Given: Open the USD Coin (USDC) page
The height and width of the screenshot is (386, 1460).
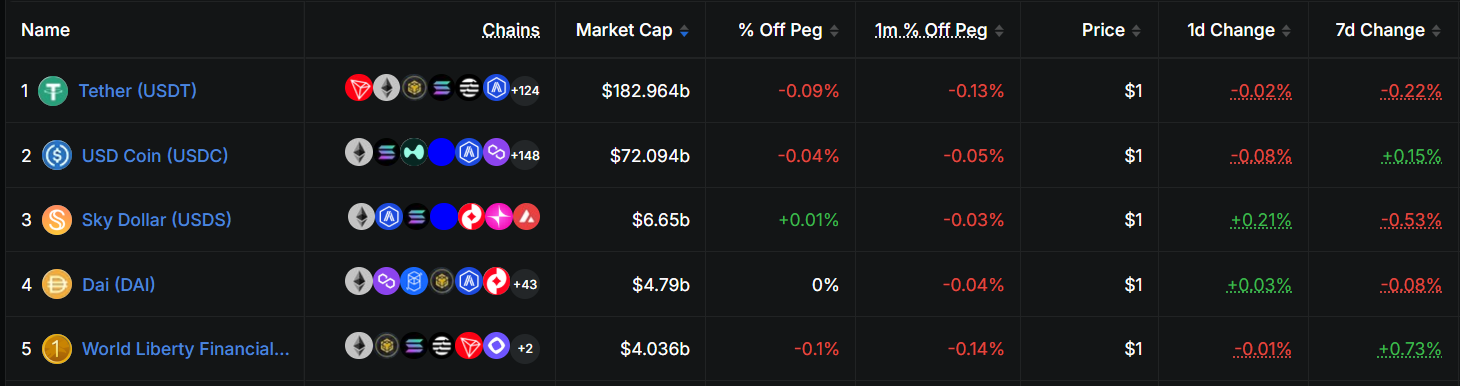Looking at the screenshot, I should coord(155,155).
